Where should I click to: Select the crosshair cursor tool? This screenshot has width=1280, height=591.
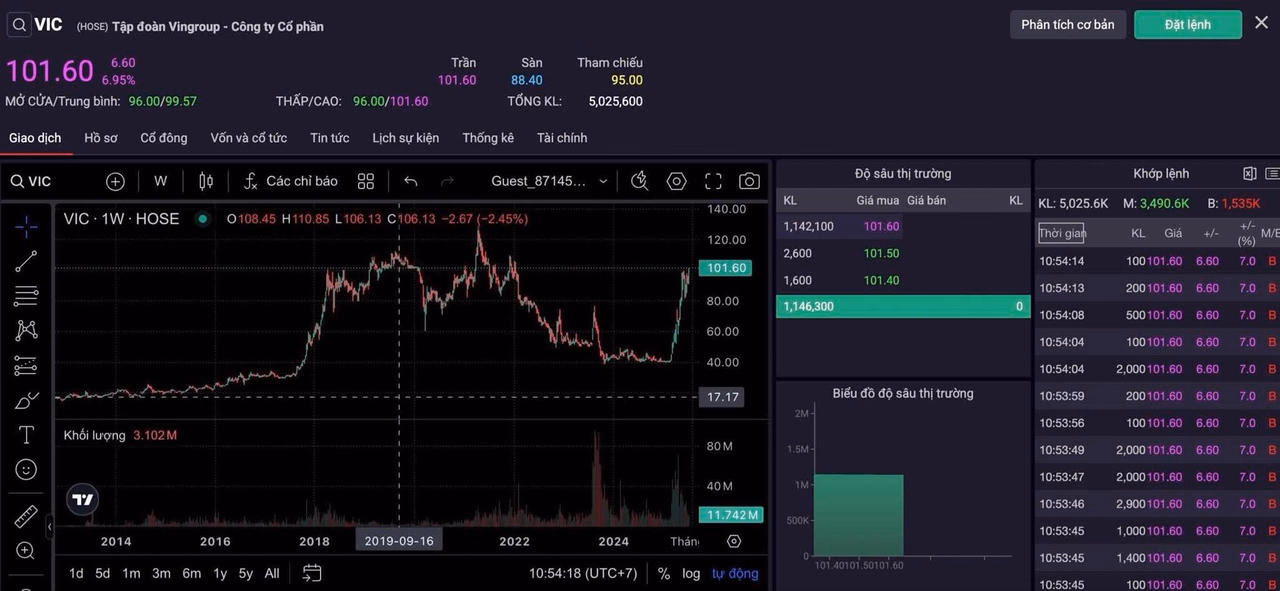26,226
